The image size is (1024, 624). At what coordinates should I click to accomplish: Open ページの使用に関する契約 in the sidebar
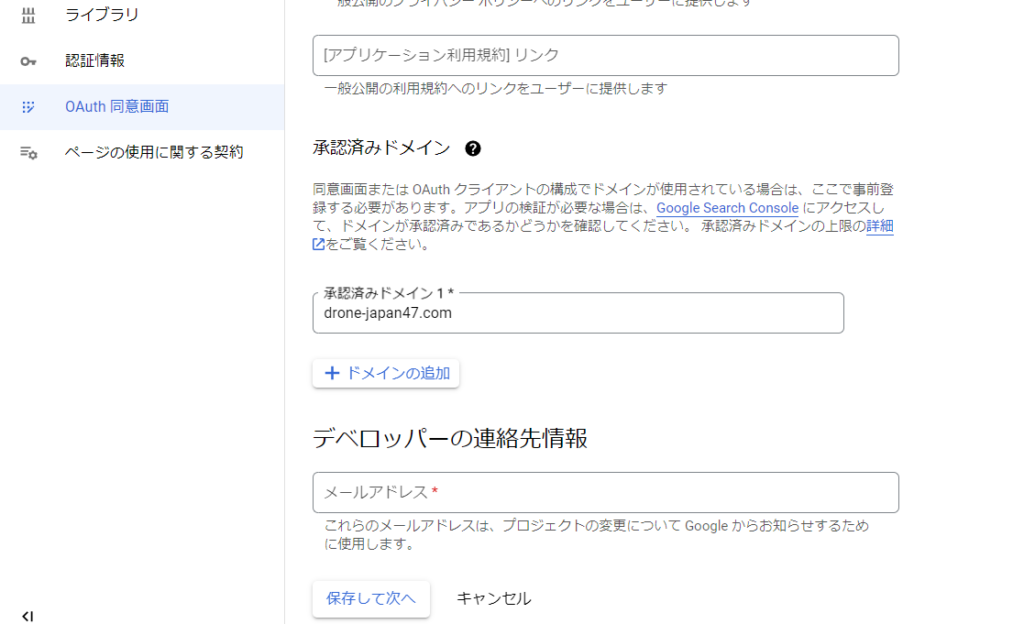(154, 153)
